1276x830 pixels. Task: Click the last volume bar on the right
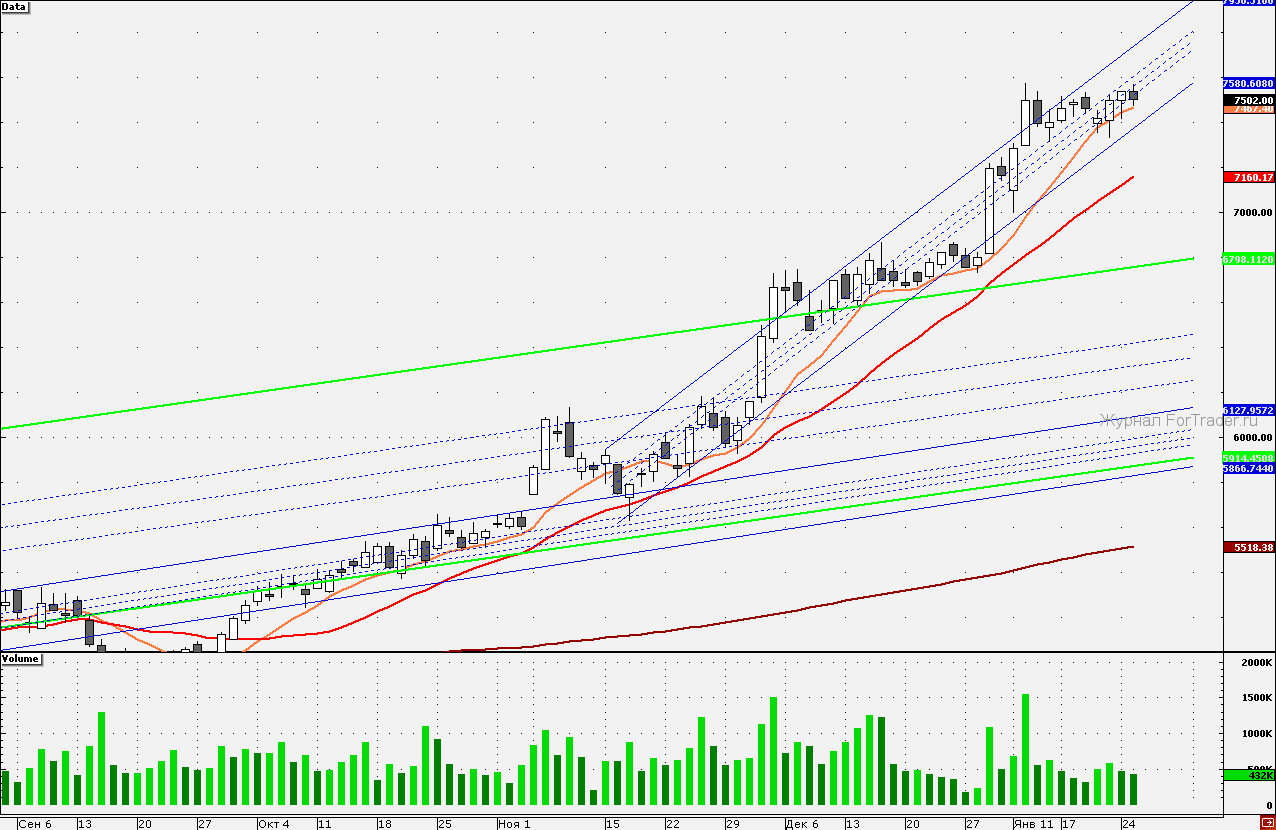tap(1133, 790)
